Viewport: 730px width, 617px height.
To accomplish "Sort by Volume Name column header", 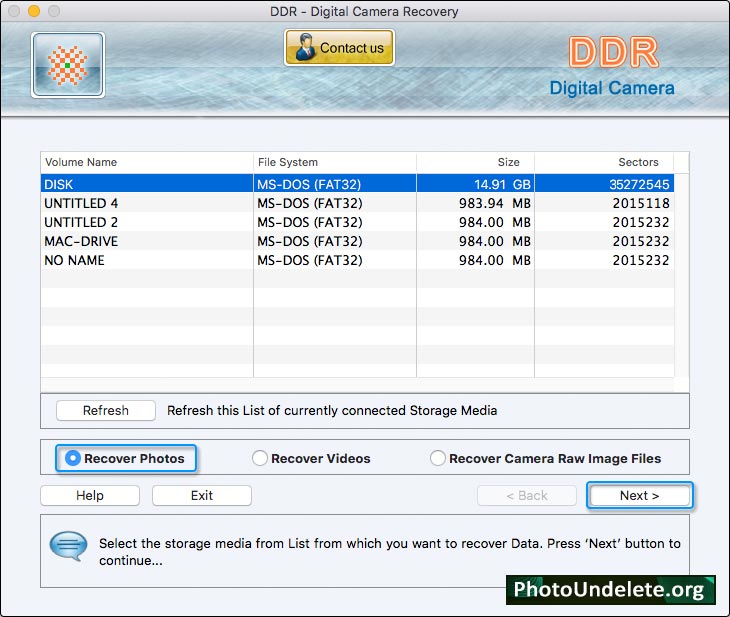I will pyautogui.click(x=147, y=162).
